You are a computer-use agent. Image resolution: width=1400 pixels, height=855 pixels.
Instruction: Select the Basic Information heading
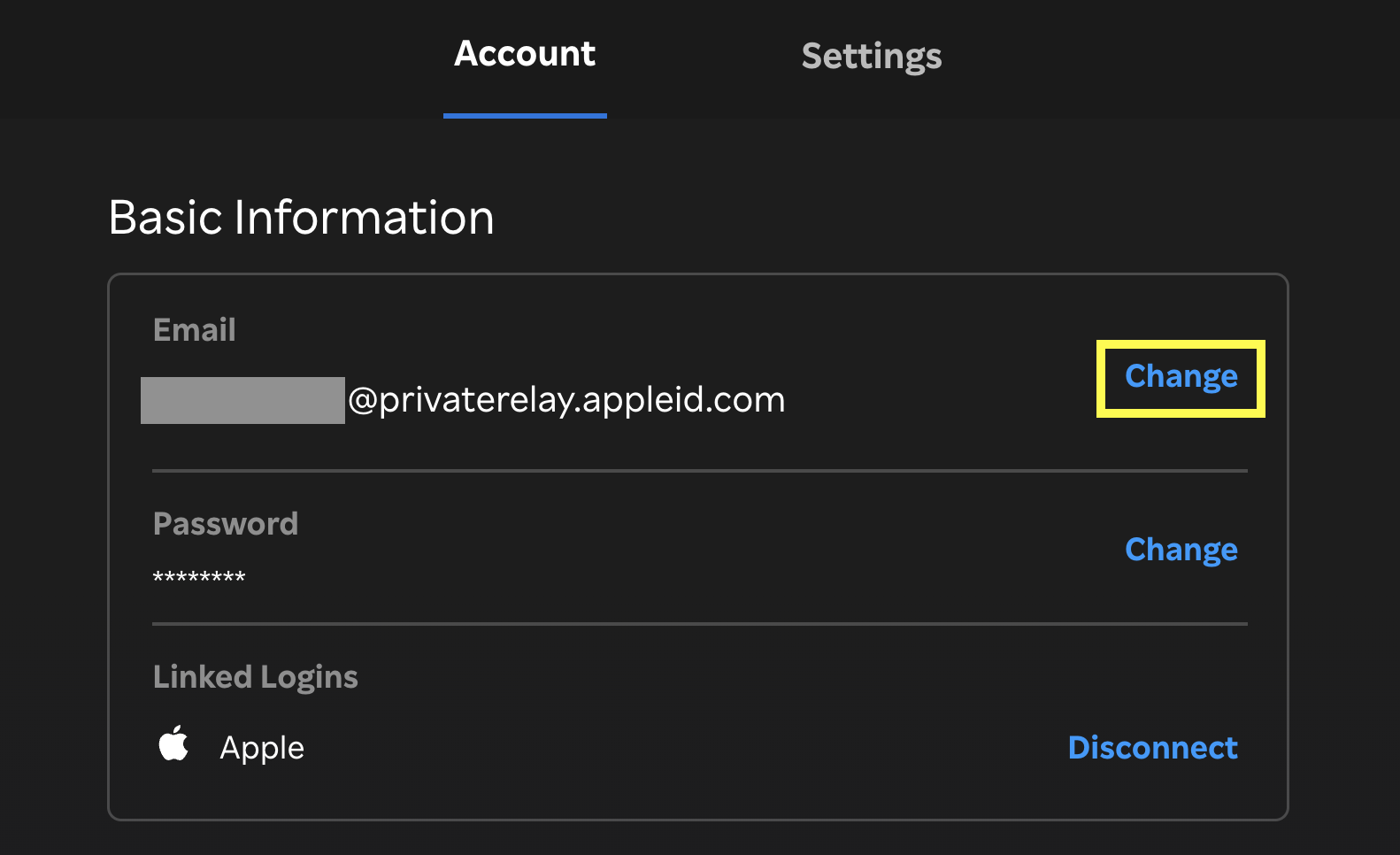[301, 217]
